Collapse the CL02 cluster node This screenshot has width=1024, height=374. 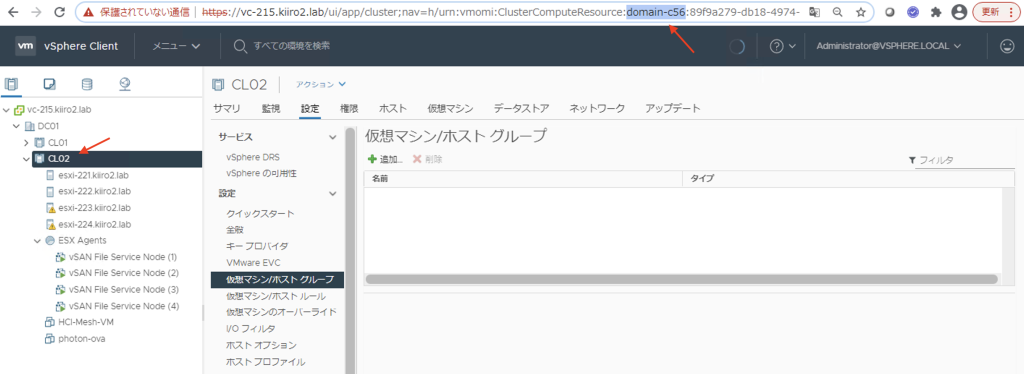click(27, 159)
